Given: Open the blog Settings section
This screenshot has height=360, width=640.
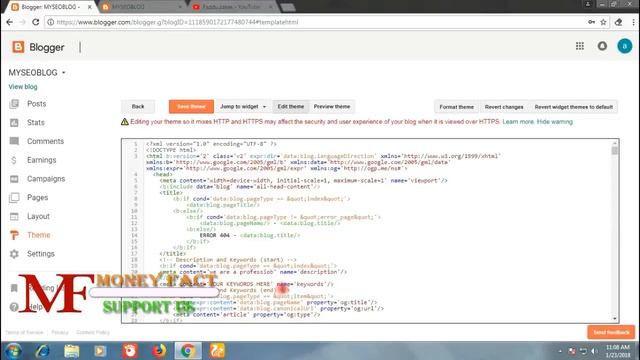Looking at the screenshot, I should (x=40, y=254).
